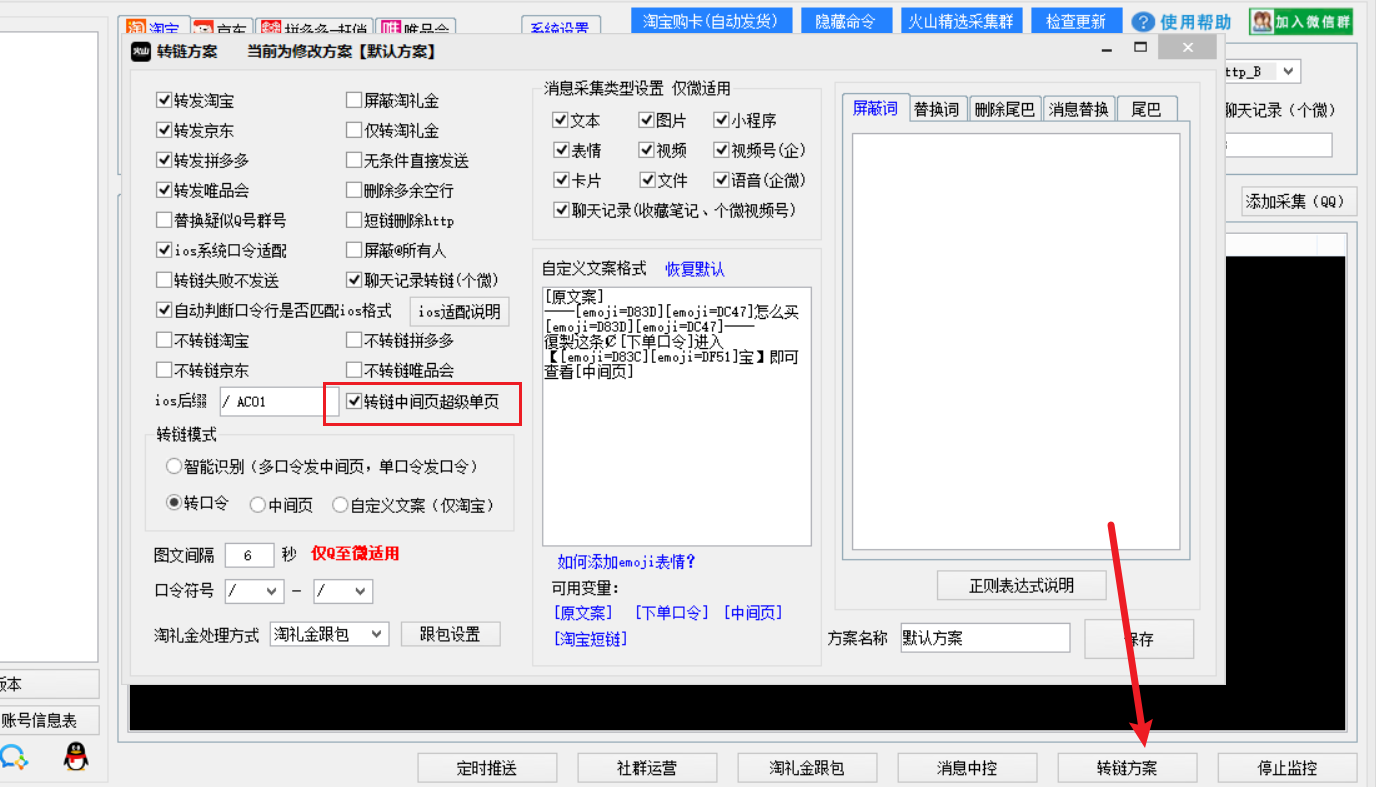Enable 不转链淘宝 checkbox
Viewport: 1378px width, 787px height.
click(x=203, y=341)
